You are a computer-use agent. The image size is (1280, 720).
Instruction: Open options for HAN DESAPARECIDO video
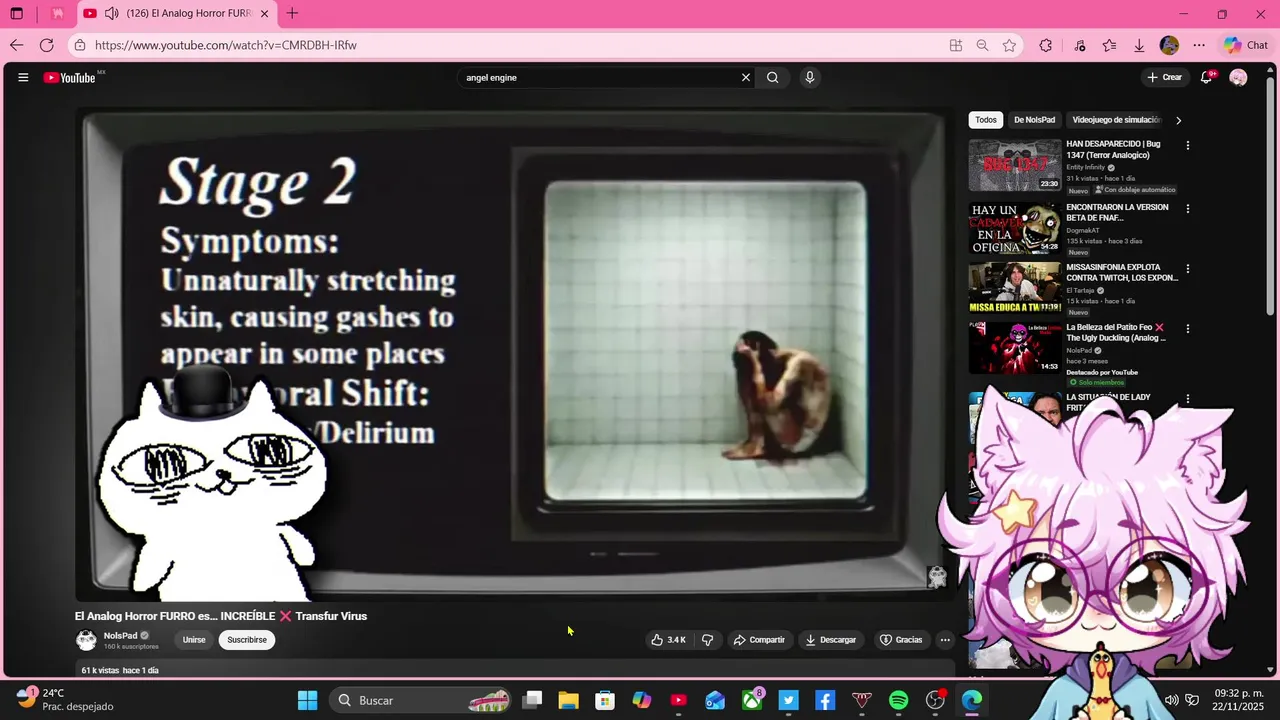coord(1187,145)
